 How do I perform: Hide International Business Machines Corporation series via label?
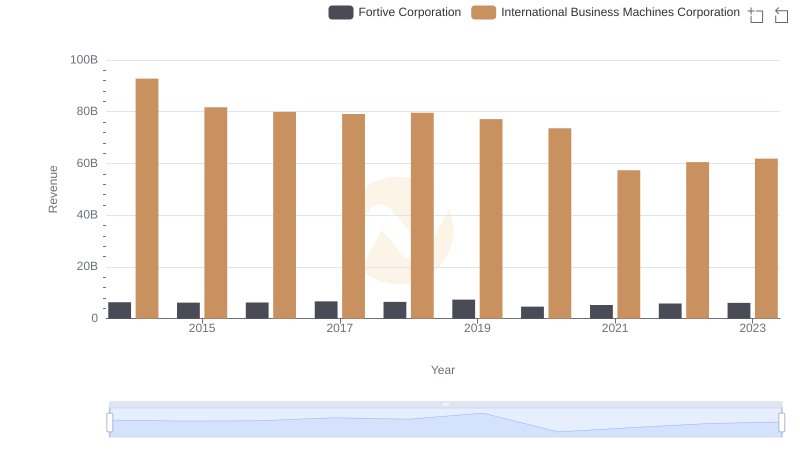620,13
